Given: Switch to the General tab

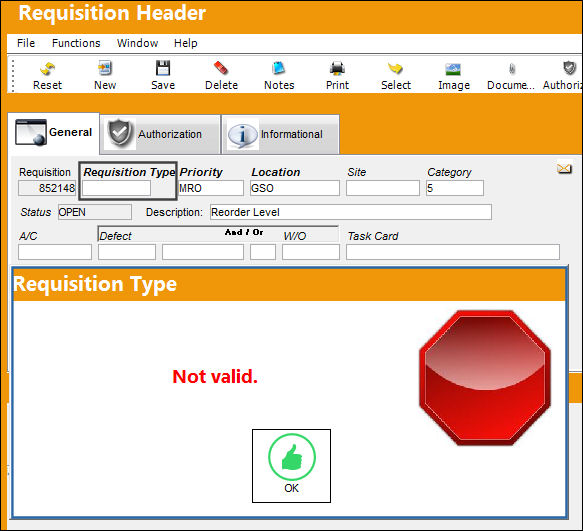Looking at the screenshot, I should [54, 133].
